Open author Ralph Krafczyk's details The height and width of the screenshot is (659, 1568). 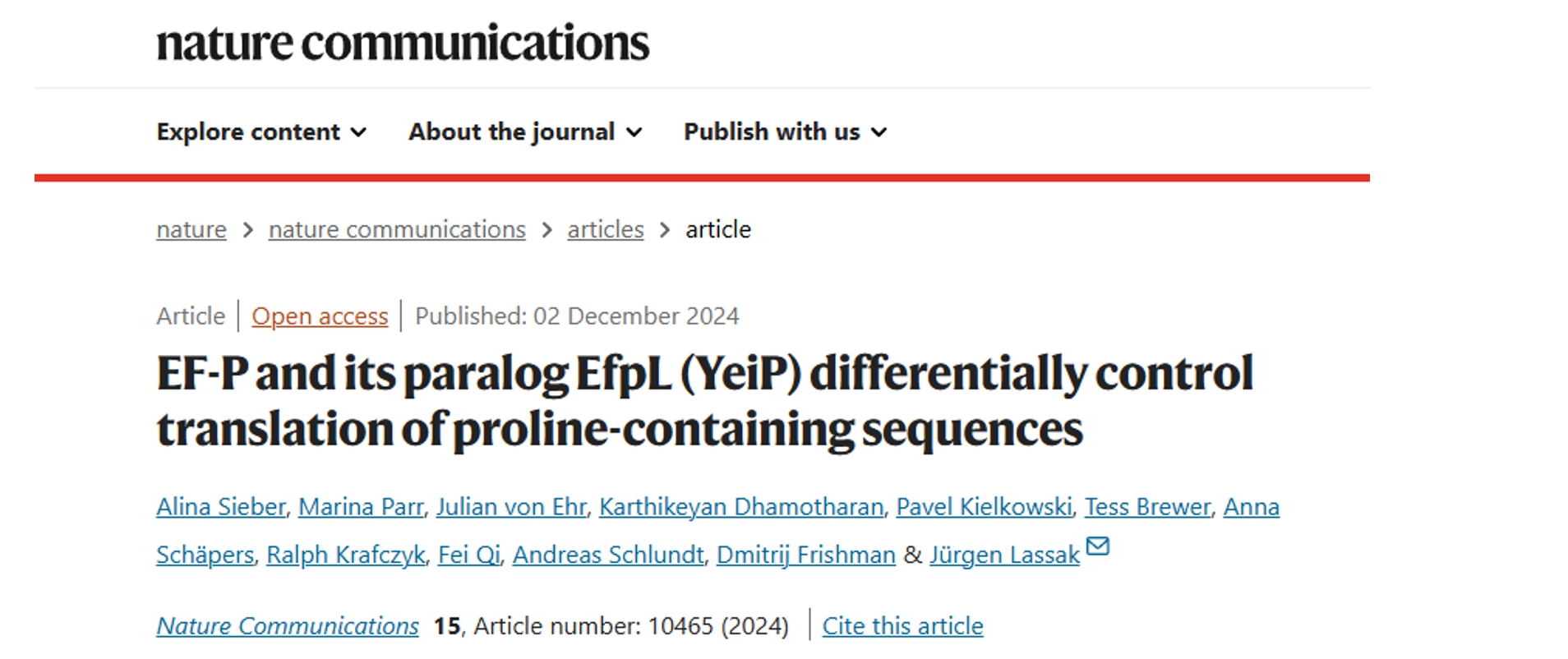pyautogui.click(x=346, y=555)
